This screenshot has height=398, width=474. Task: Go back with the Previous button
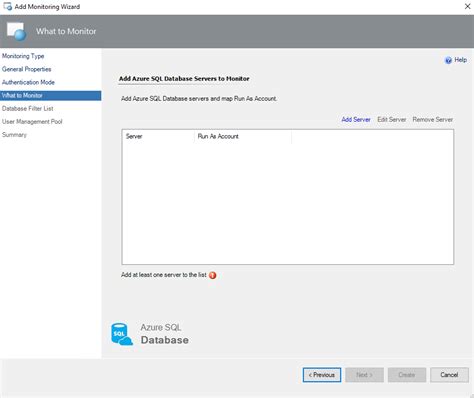pos(322,375)
